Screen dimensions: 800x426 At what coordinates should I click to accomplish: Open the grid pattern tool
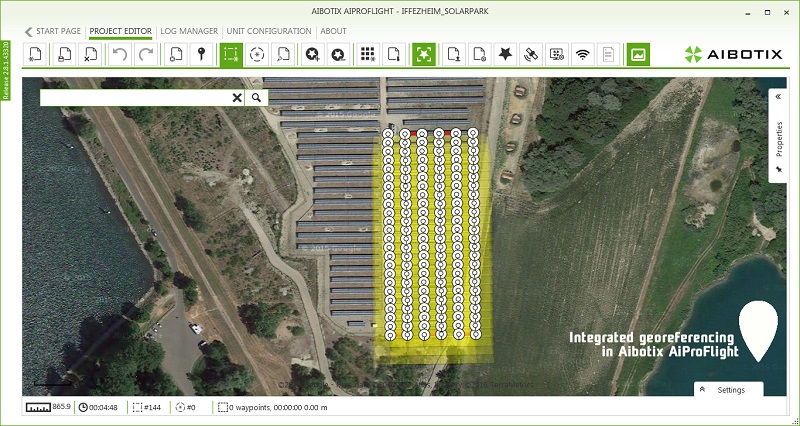[368, 54]
